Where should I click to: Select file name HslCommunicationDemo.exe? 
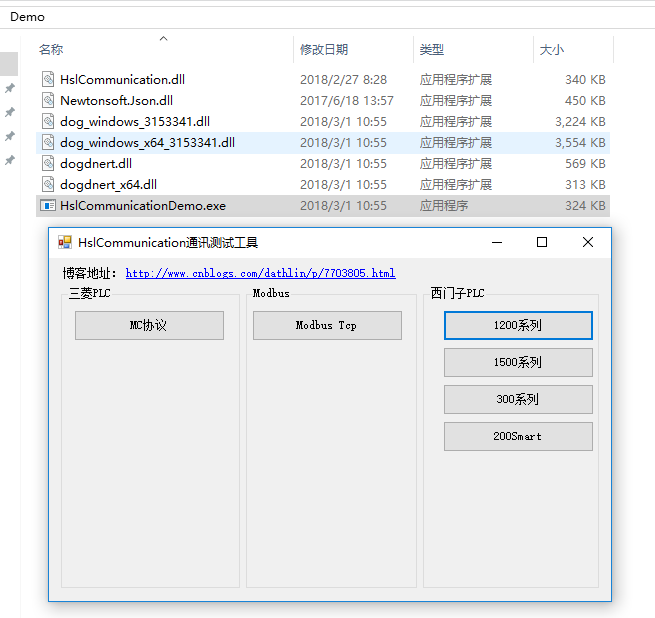(143, 206)
